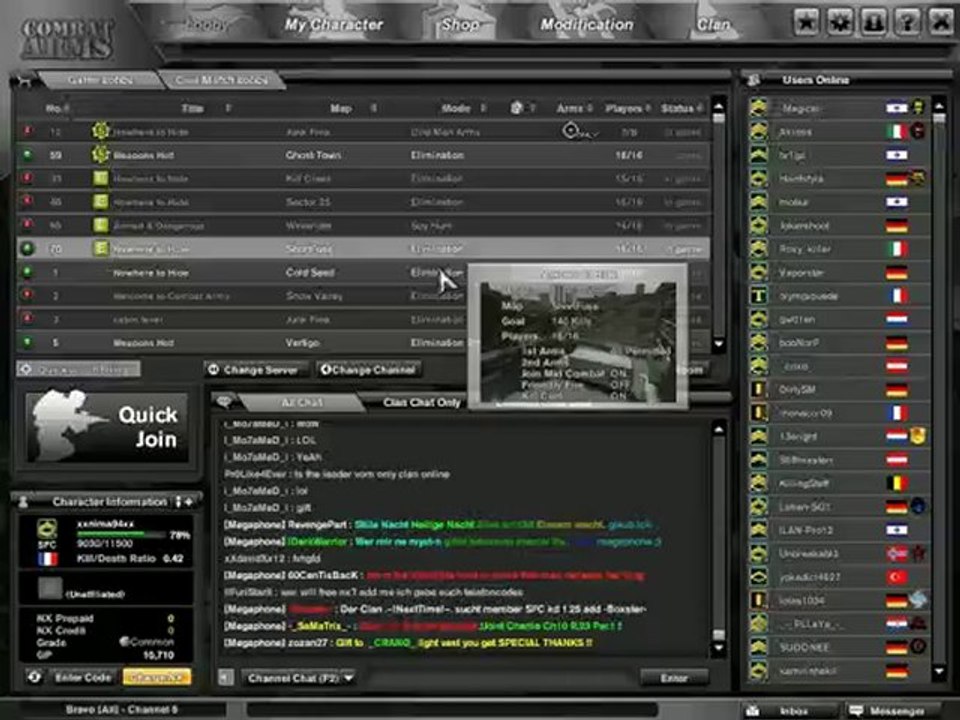
Task: Open favorites via the star icon
Action: pos(806,23)
